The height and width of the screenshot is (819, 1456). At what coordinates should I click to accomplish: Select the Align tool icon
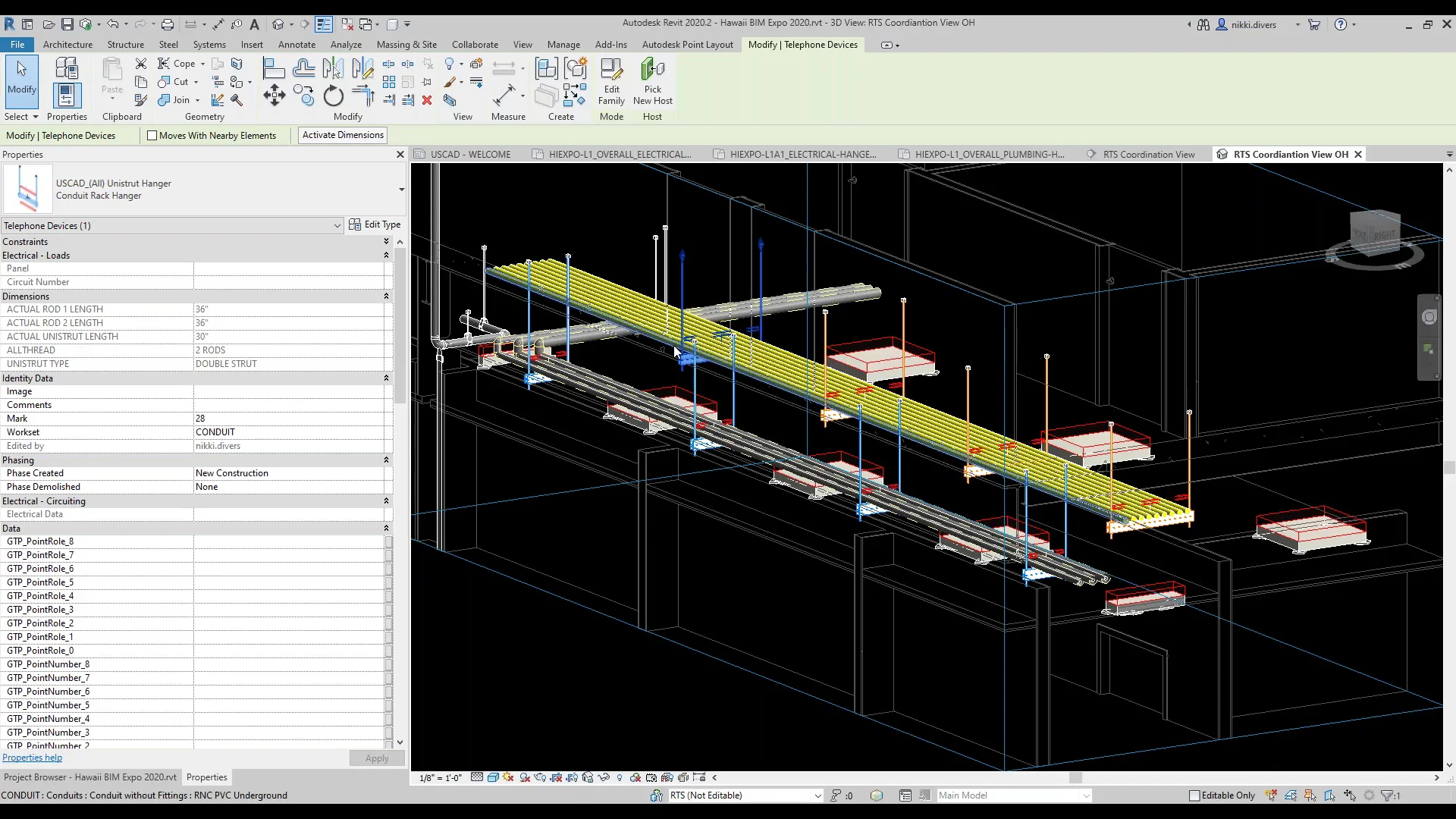(x=273, y=69)
